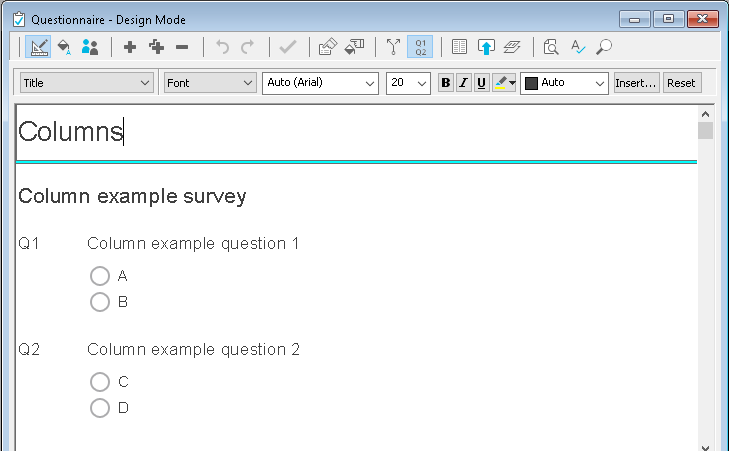This screenshot has width=729, height=451.
Task: Toggle the Q1 Q2 numbering icon
Action: click(x=420, y=47)
